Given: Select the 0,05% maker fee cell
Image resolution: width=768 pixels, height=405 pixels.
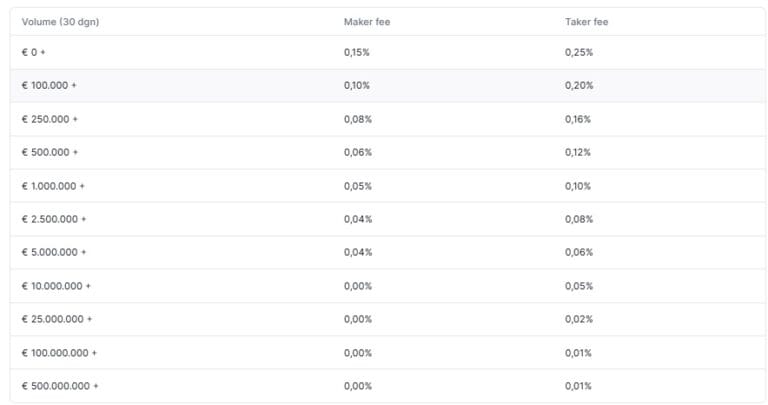Looking at the screenshot, I should pyautogui.click(x=357, y=186).
